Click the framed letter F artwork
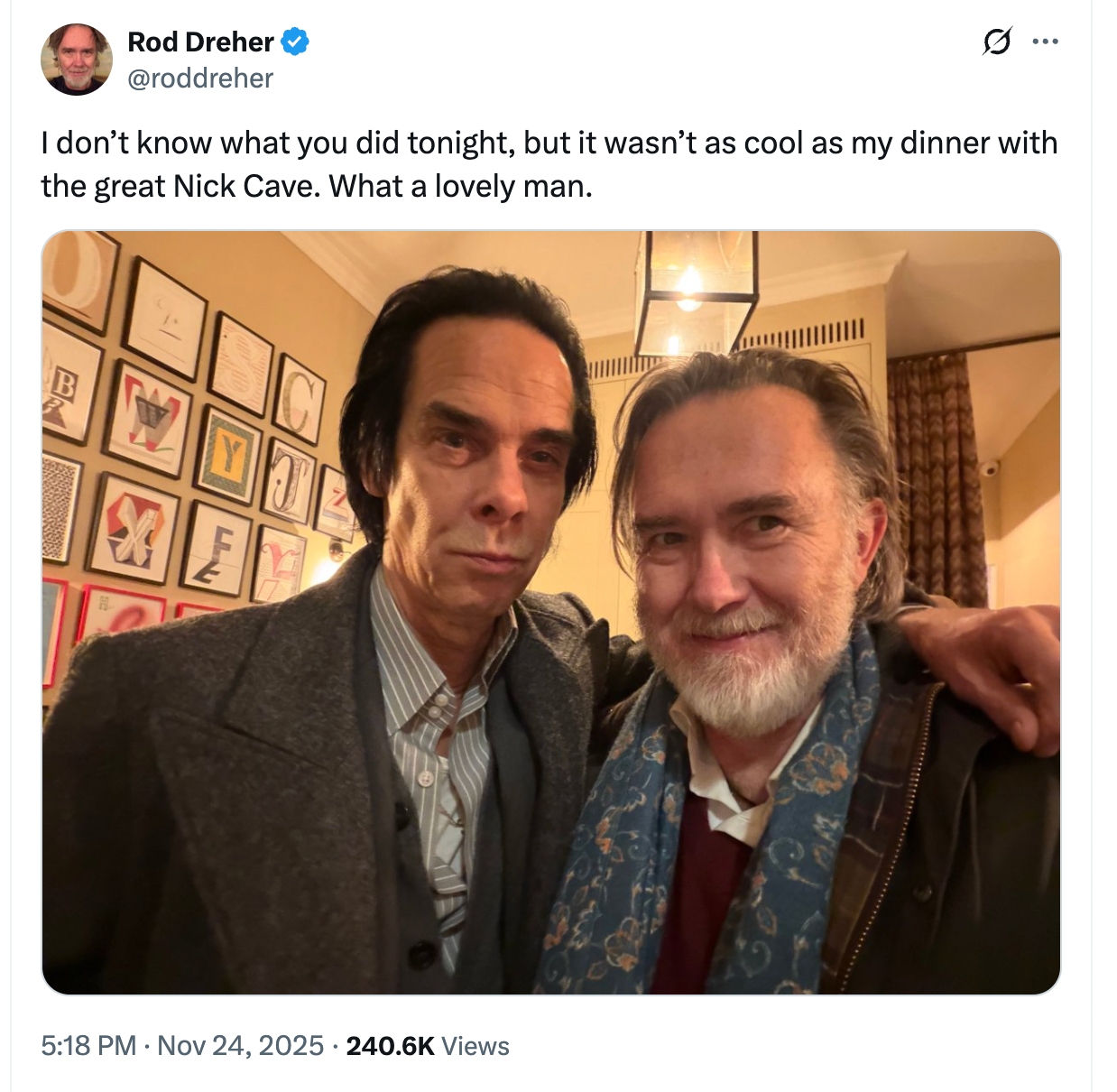The width and height of the screenshot is (1117, 1092). pyautogui.click(x=216, y=548)
